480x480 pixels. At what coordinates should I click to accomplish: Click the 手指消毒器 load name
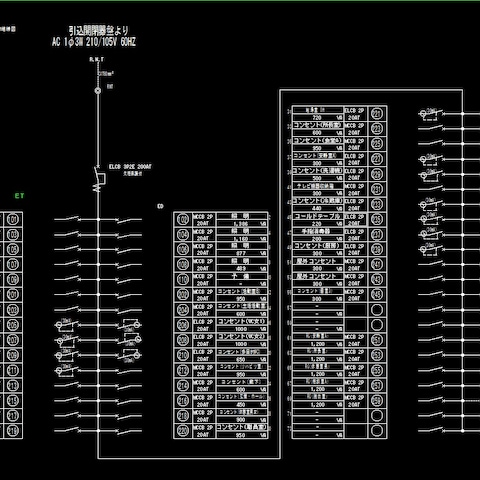[x=317, y=231]
